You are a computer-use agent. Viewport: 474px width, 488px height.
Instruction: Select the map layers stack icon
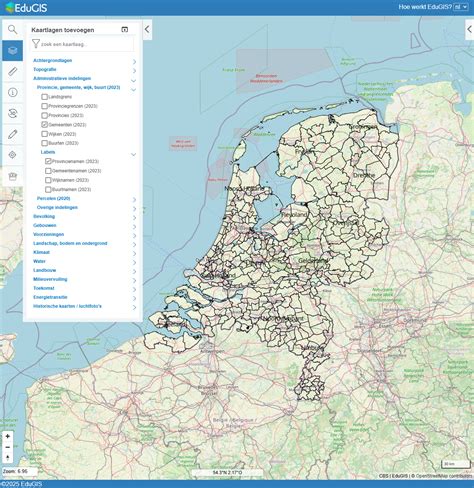click(12, 51)
